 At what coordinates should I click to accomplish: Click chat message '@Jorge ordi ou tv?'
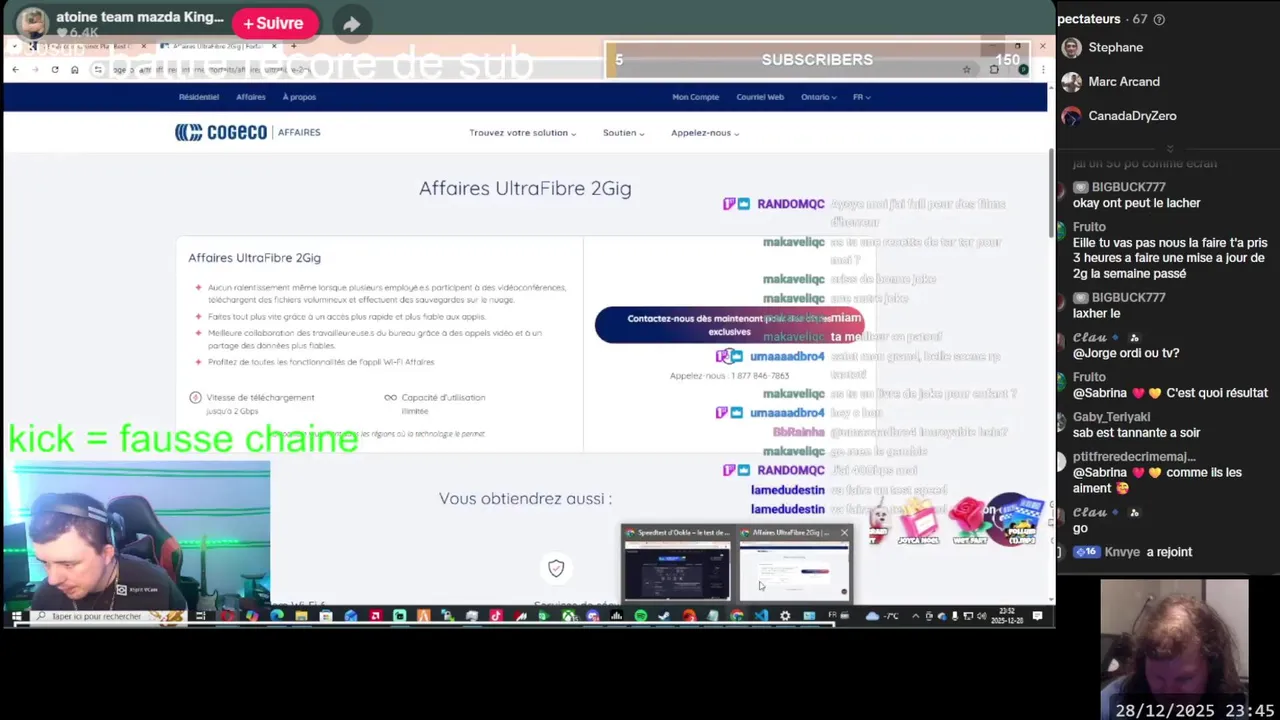[x=1126, y=353]
